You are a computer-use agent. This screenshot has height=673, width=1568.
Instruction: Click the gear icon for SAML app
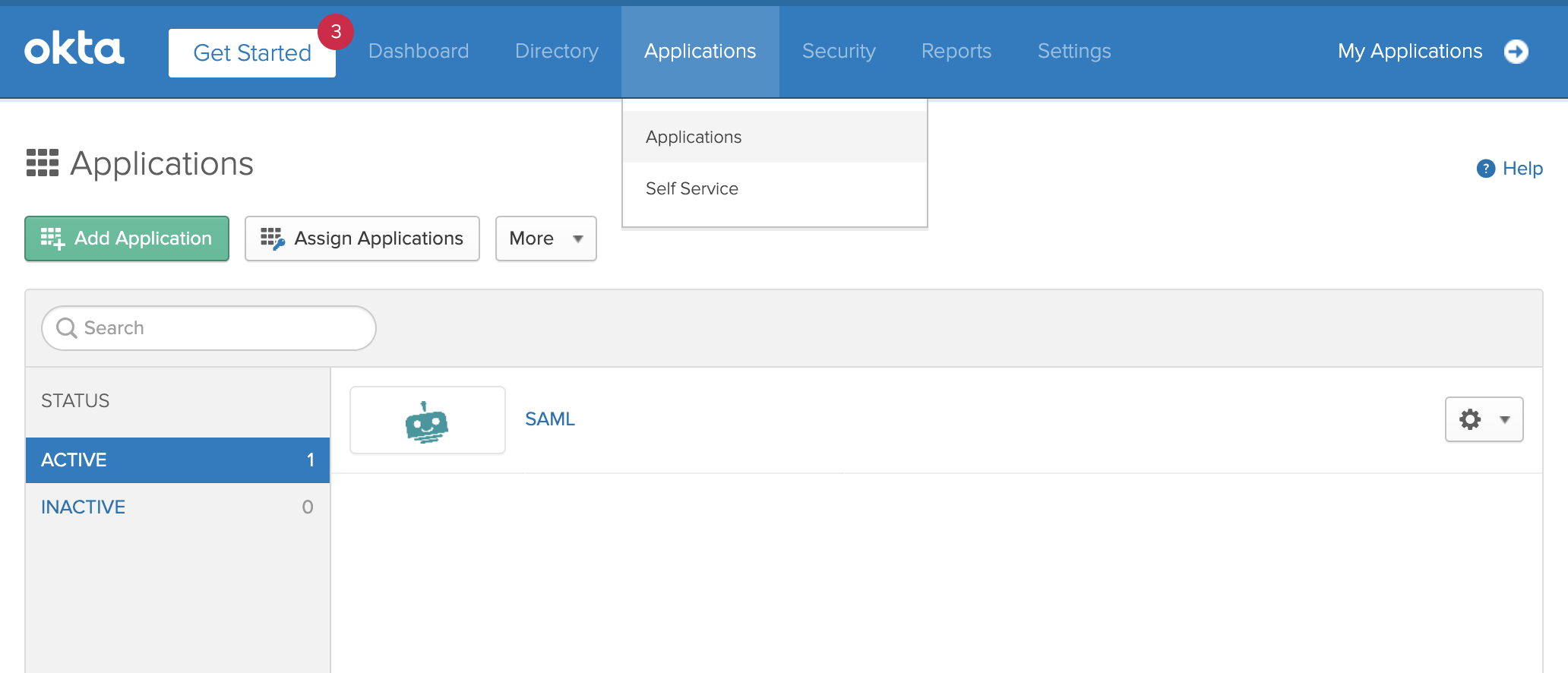tap(1470, 419)
